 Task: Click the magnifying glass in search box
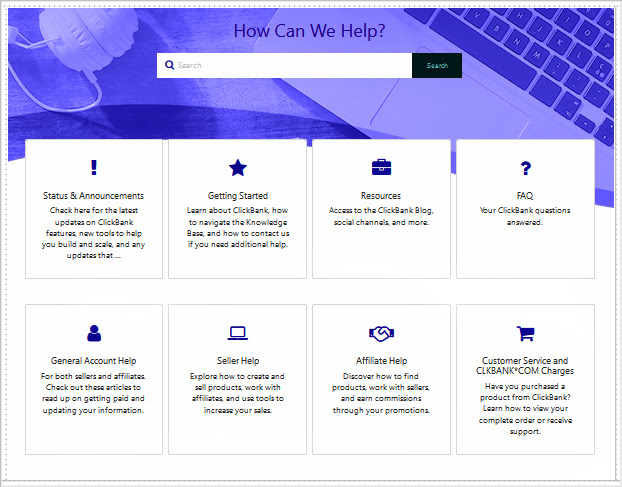click(x=169, y=65)
